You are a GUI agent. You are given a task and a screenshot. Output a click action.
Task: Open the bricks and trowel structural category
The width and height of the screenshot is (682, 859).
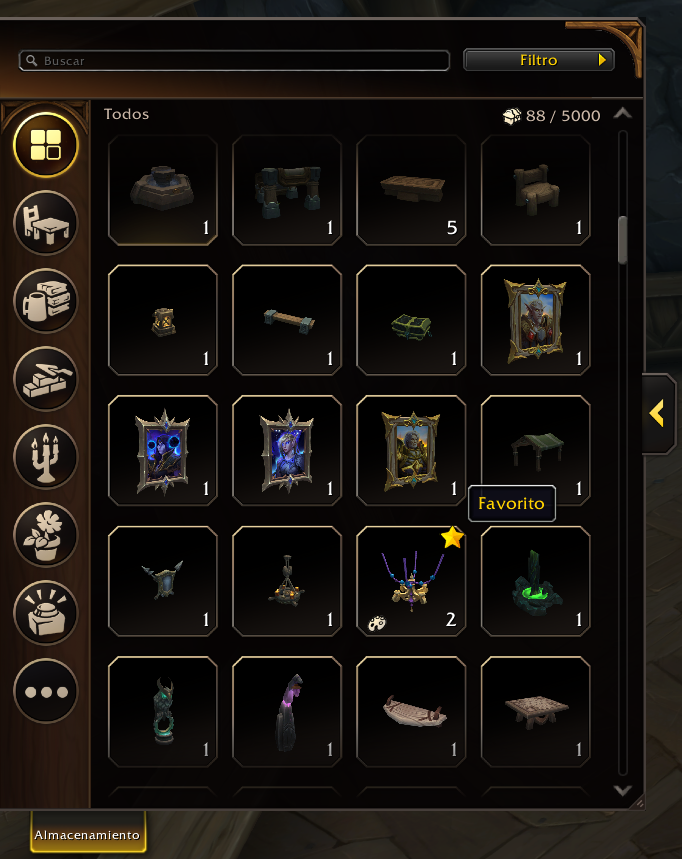(46, 379)
